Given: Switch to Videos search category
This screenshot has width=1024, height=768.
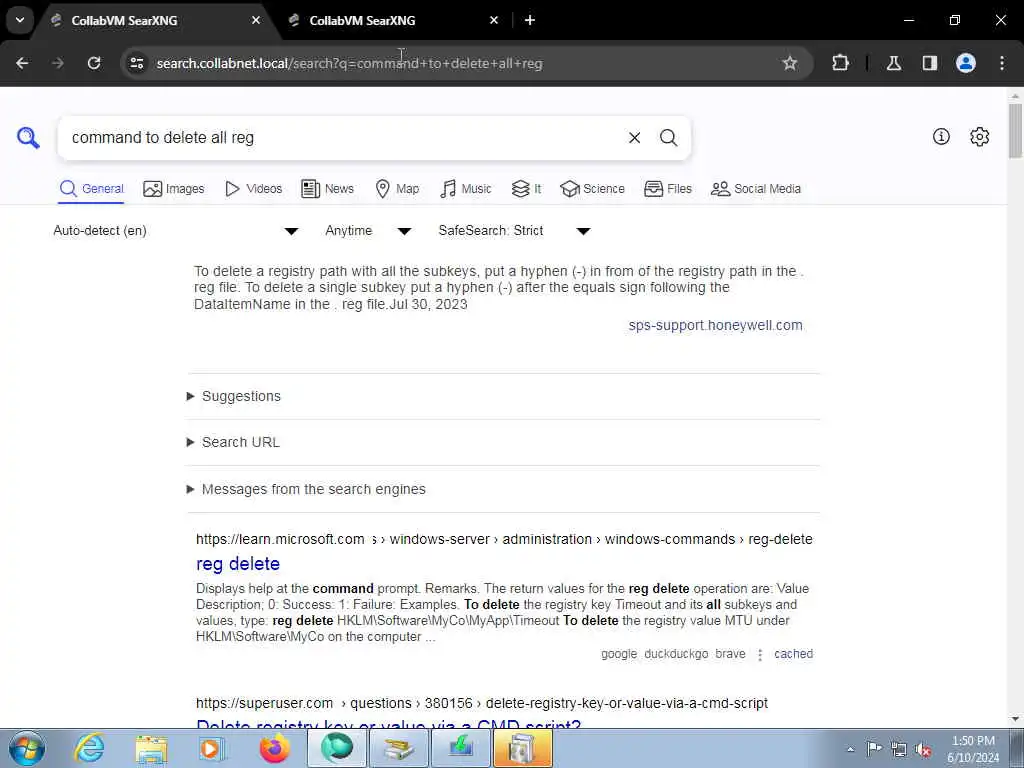Looking at the screenshot, I should click(x=253, y=189).
